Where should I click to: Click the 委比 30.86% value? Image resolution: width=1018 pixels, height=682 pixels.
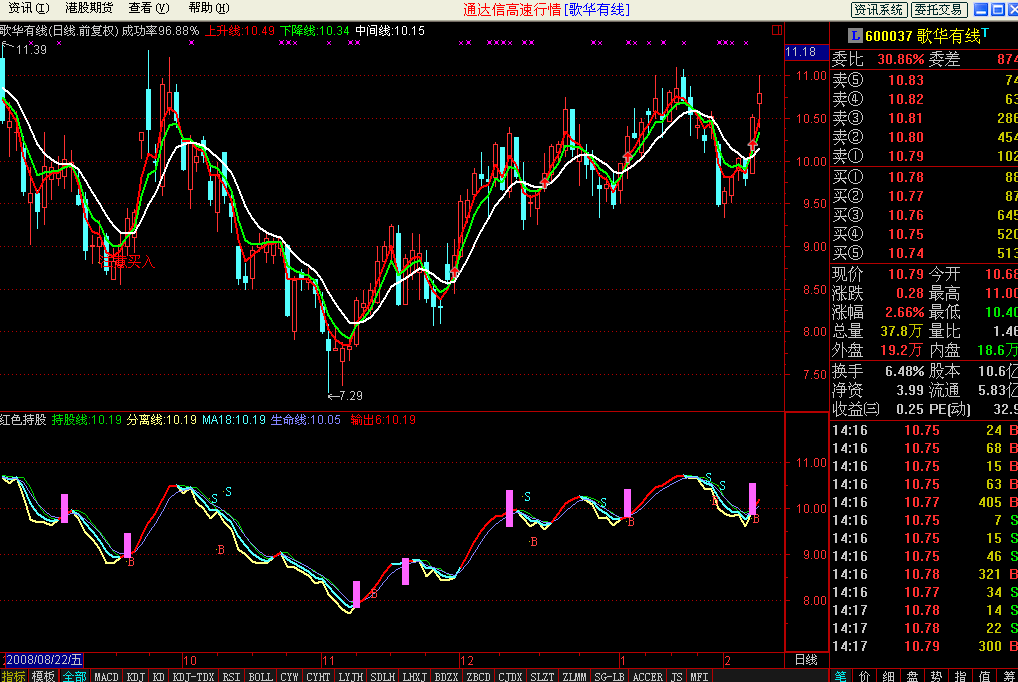click(x=900, y=60)
